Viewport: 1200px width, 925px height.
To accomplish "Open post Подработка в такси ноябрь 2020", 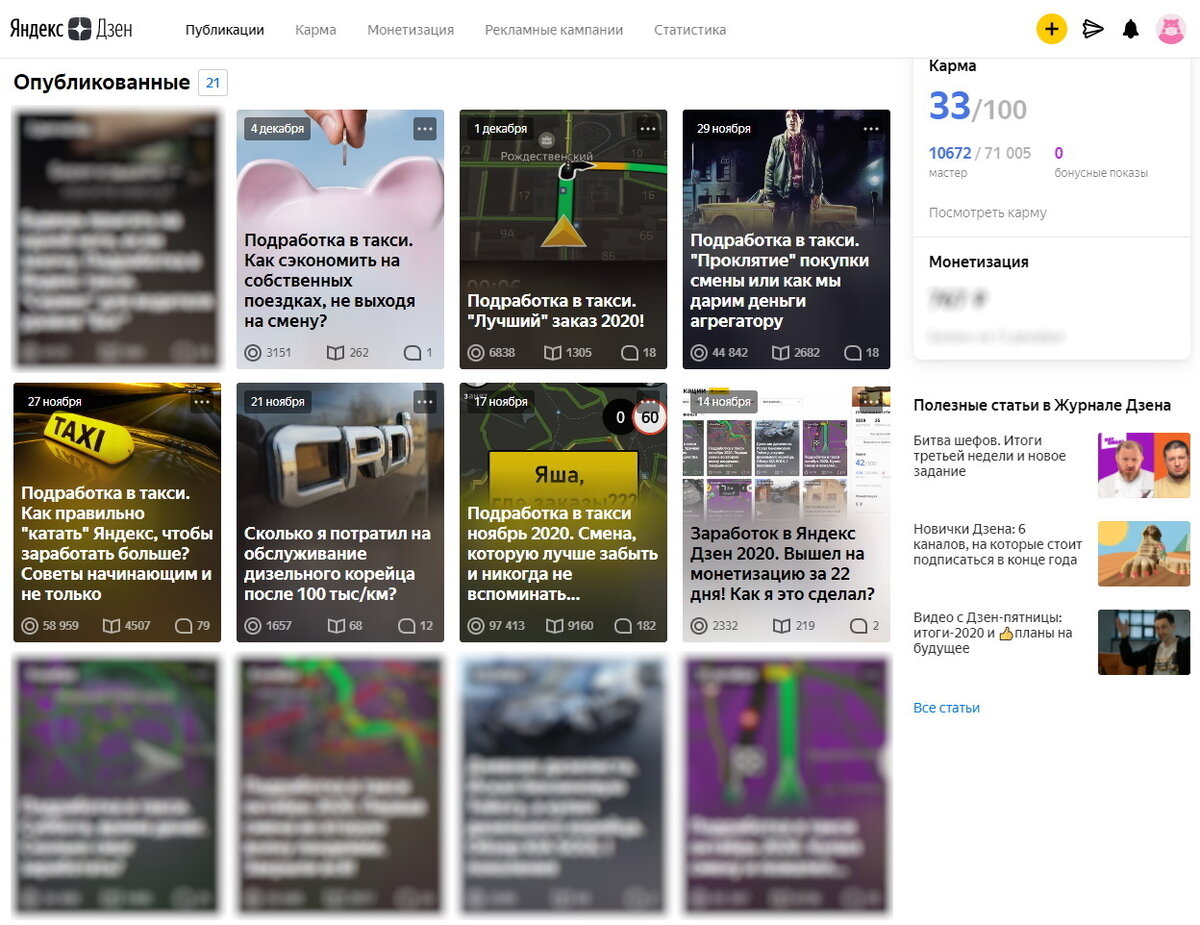I will (563, 554).
